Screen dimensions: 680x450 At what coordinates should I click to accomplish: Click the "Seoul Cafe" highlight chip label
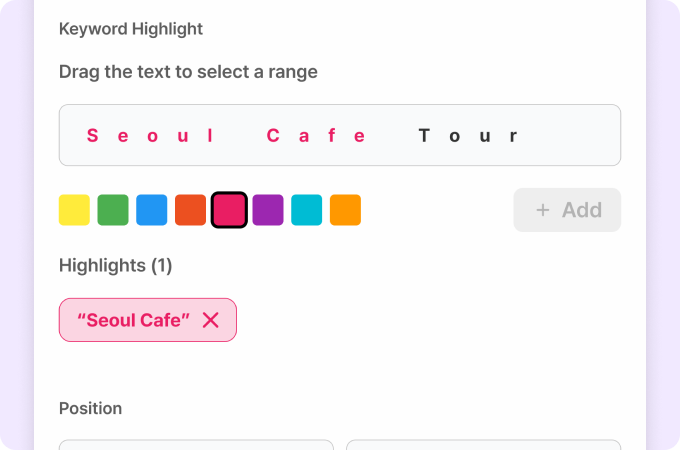(134, 320)
